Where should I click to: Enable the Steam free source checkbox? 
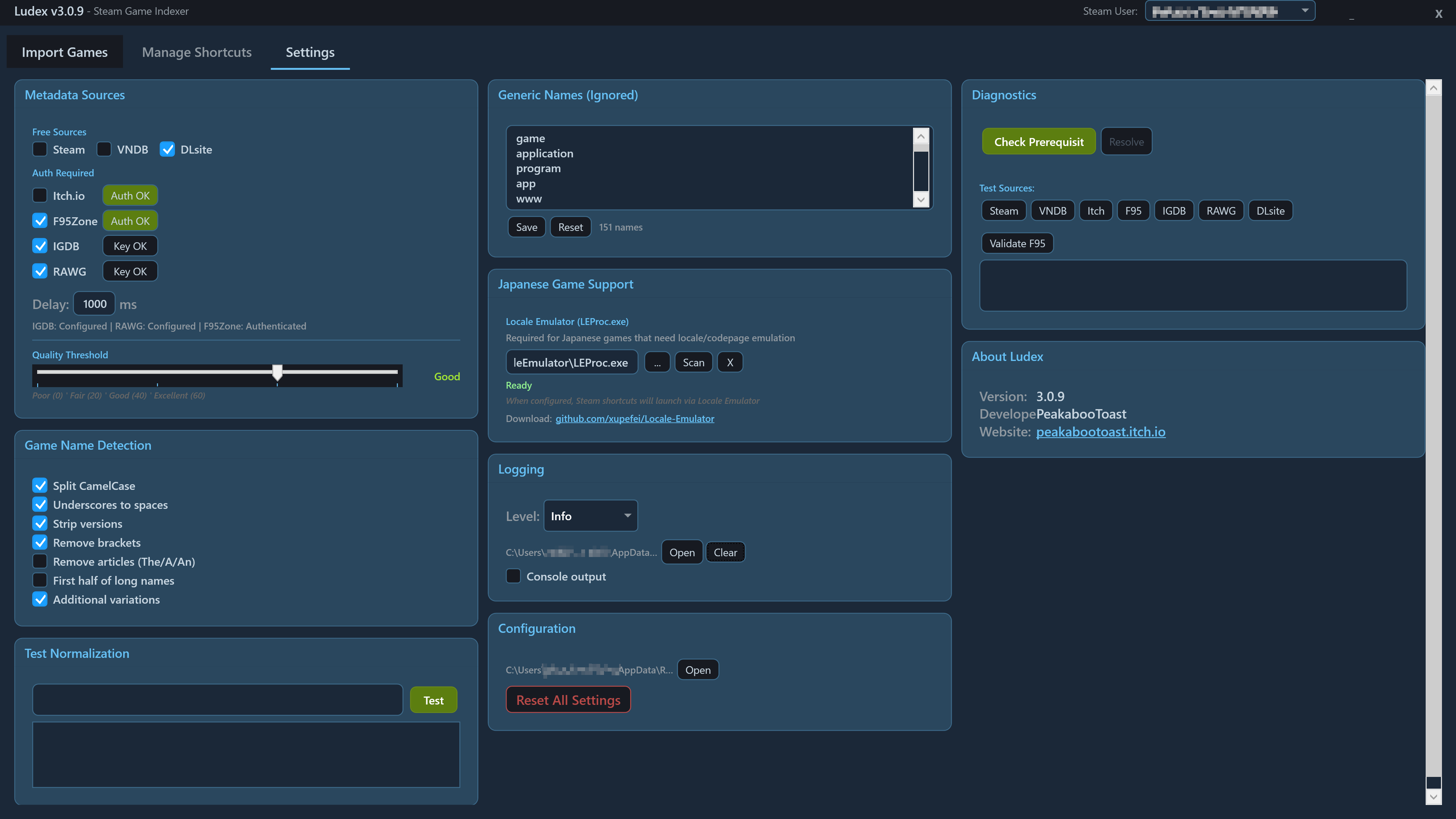(39, 149)
